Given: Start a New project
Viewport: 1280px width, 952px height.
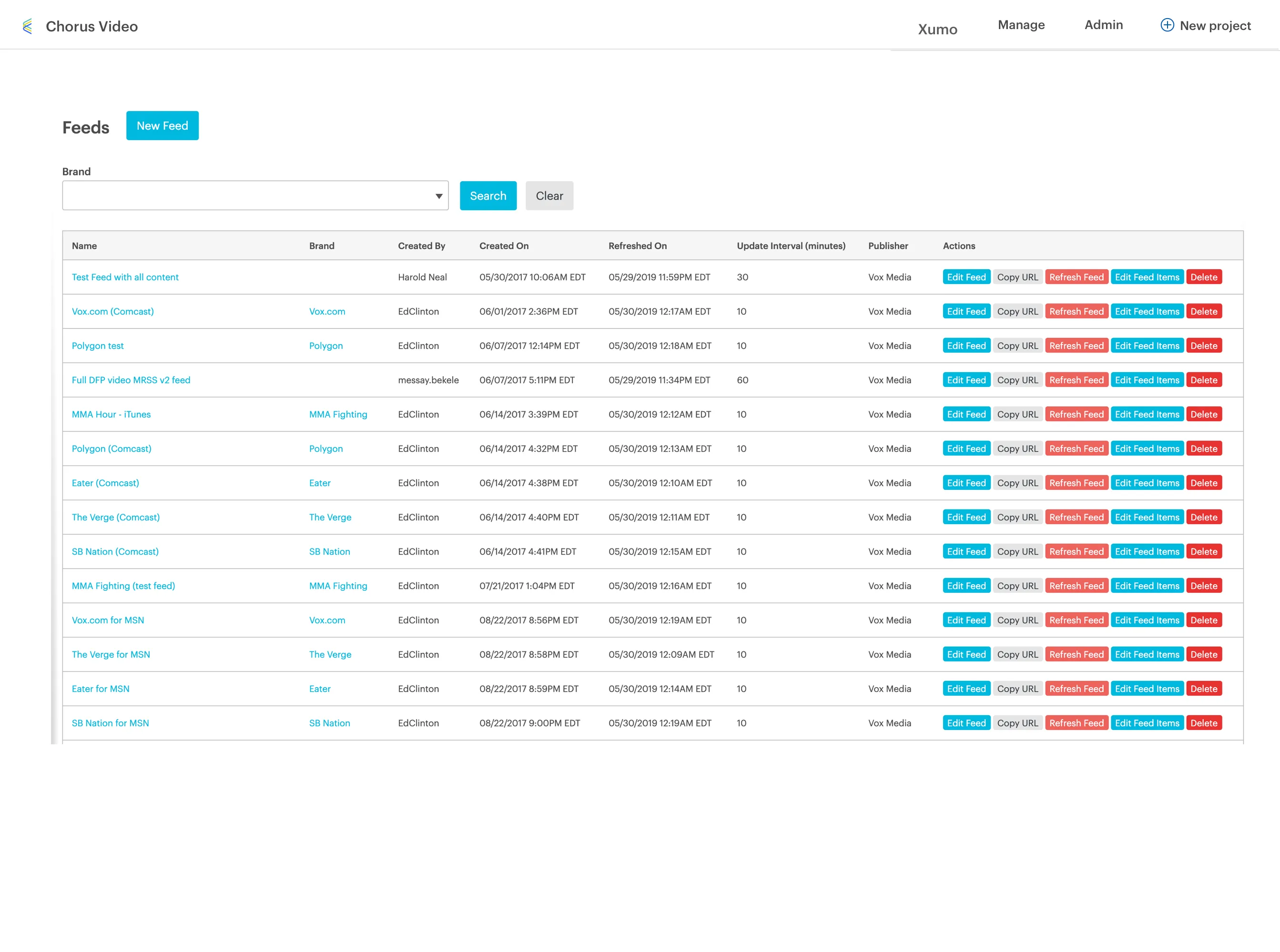Looking at the screenshot, I should 1206,25.
